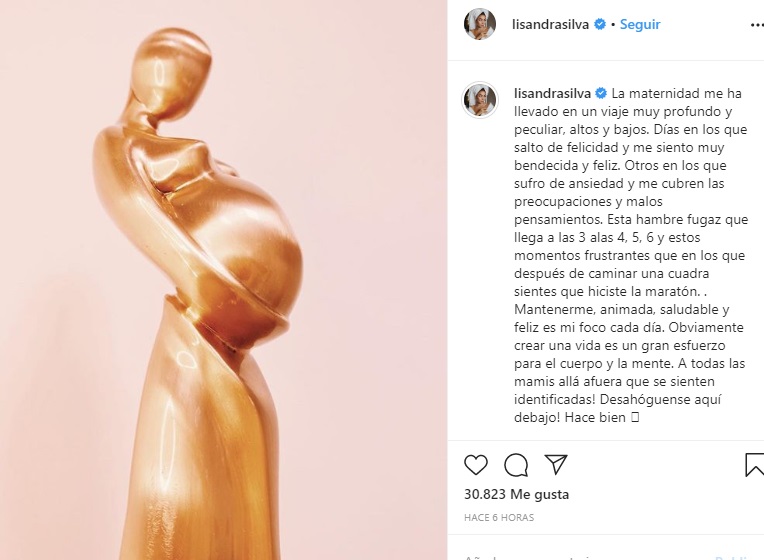This screenshot has width=764, height=560.
Task: Open the lisandrasilva profile avatar in the header
Action: (x=480, y=24)
